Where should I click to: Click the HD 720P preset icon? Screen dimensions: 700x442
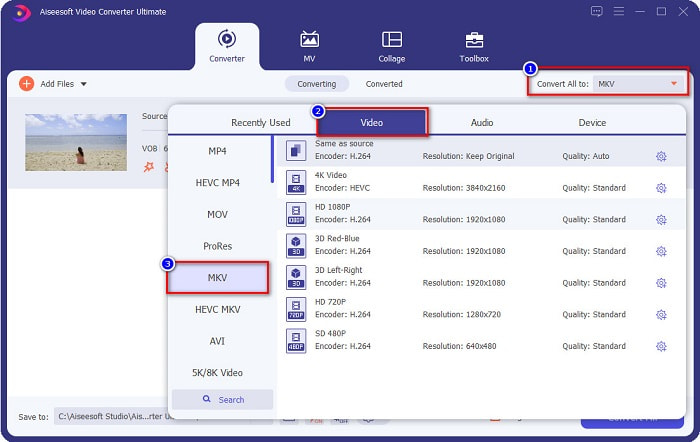(295, 308)
